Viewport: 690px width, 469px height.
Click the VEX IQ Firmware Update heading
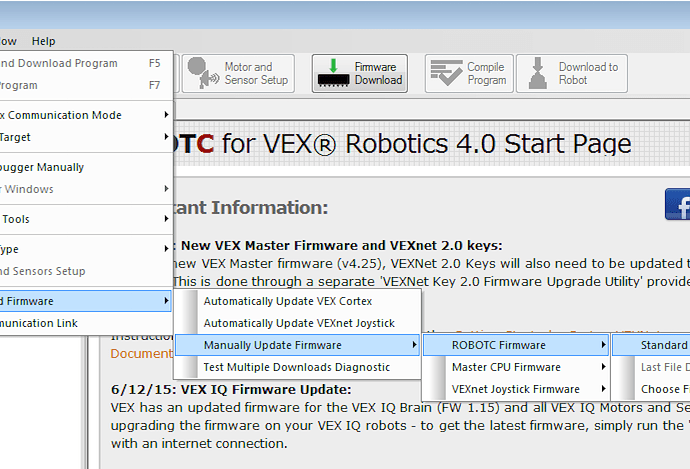point(231,390)
